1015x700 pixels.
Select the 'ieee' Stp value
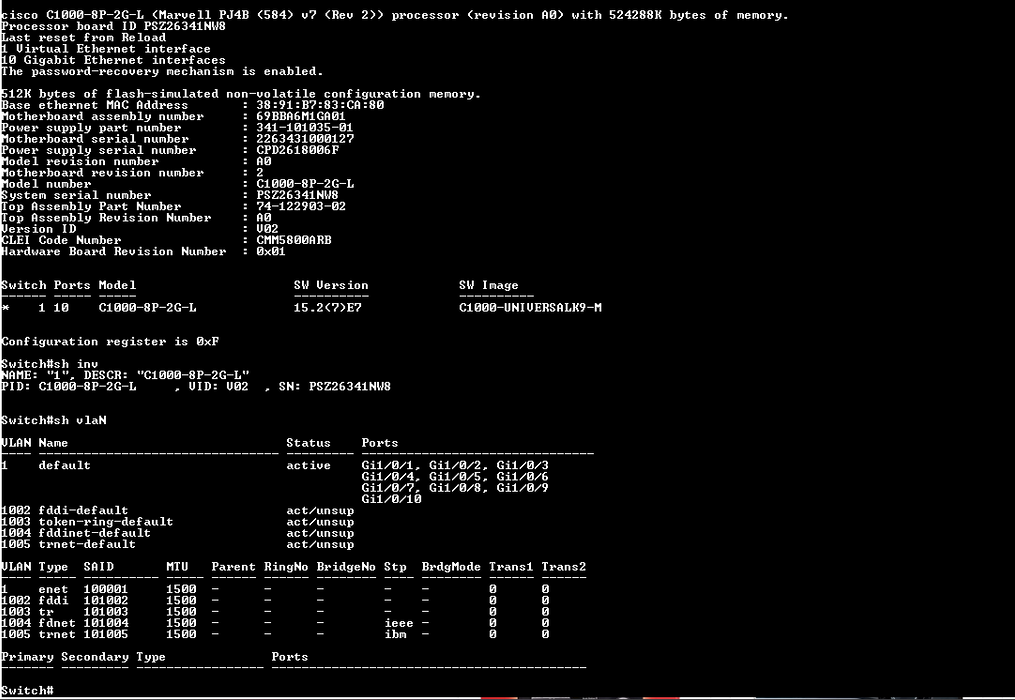(399, 623)
